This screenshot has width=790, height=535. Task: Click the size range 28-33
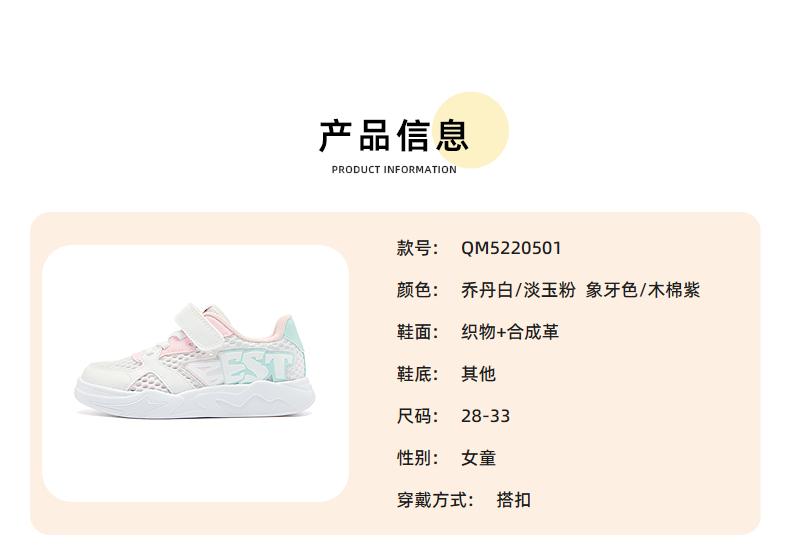485,416
